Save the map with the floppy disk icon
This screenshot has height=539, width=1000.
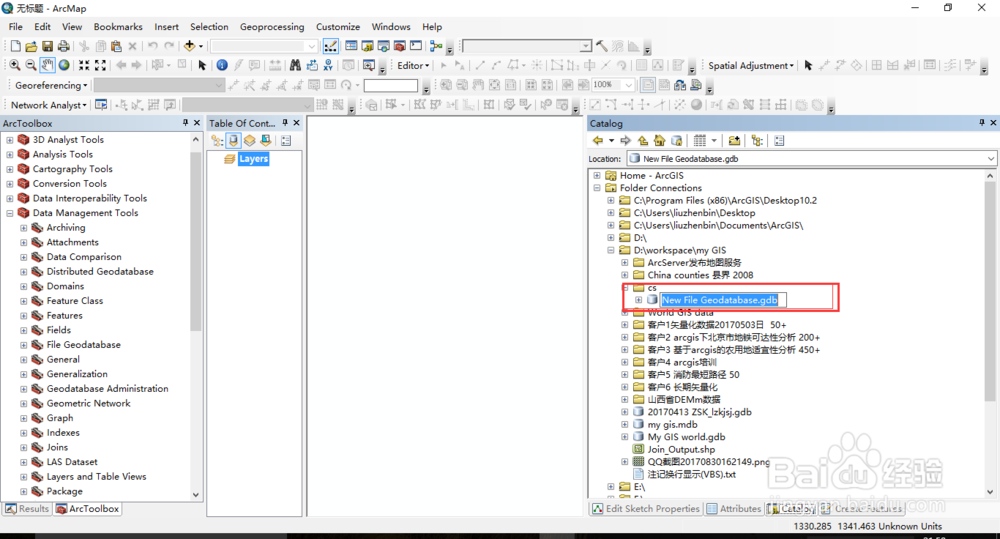tap(47, 46)
